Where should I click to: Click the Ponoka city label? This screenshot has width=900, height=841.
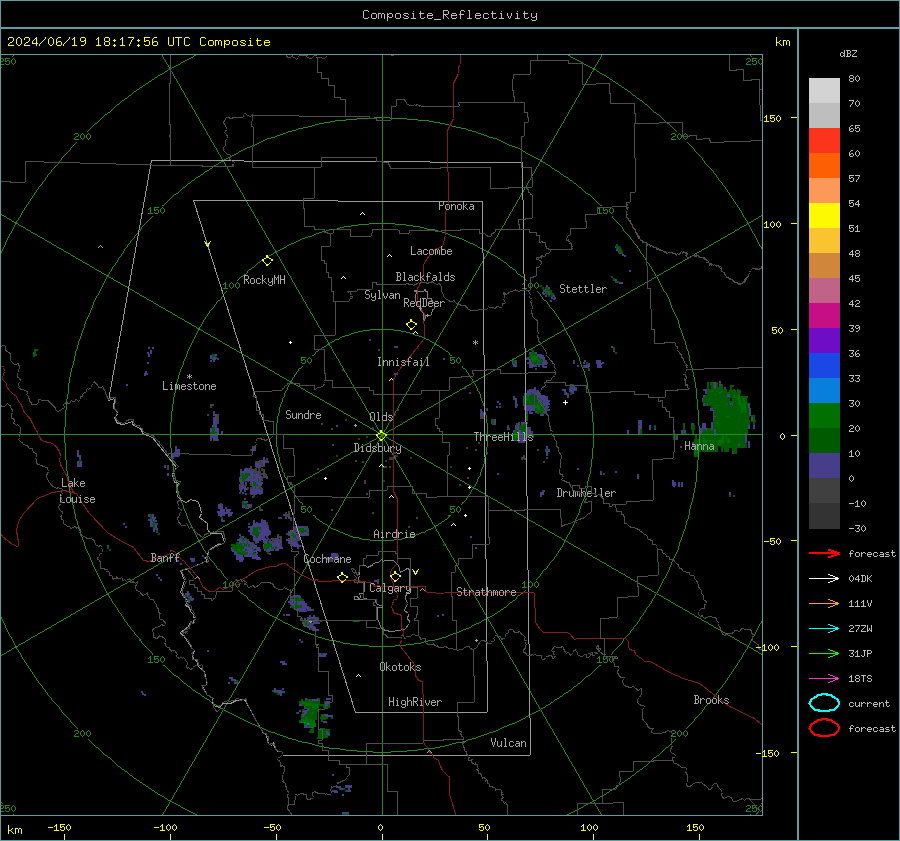pos(456,206)
